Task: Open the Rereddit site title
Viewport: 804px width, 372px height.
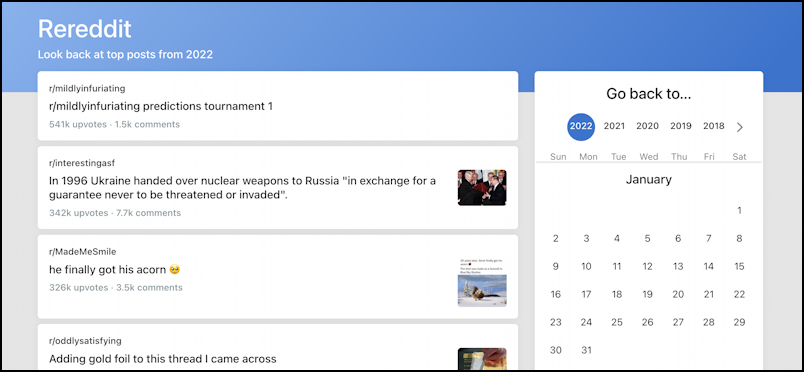Action: point(85,29)
